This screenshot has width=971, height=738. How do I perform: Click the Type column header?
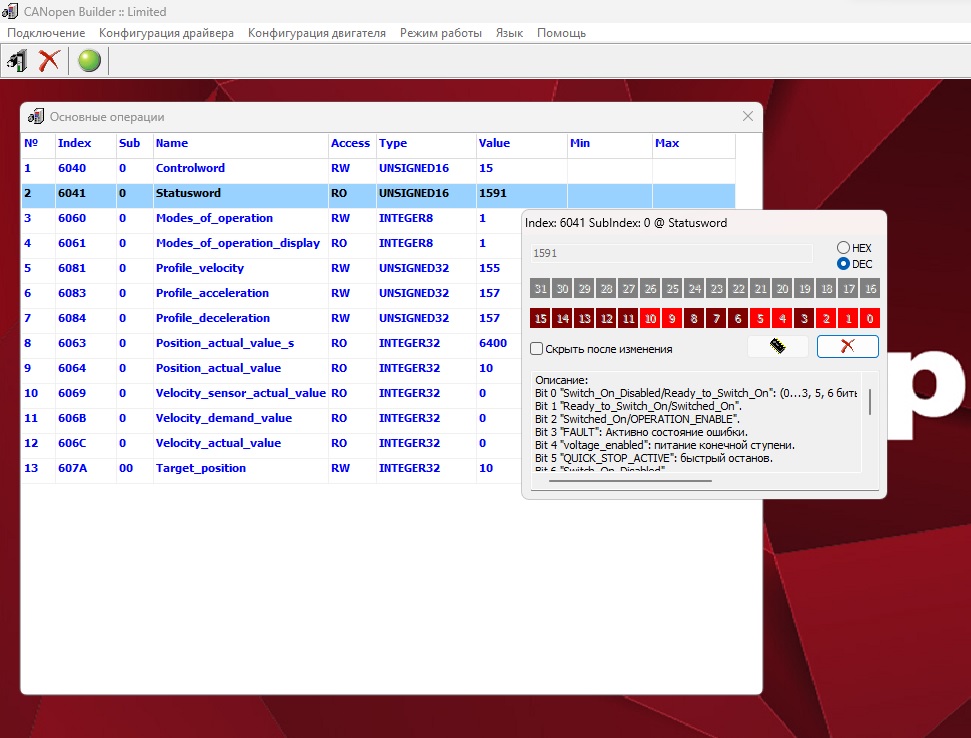pyautogui.click(x=427, y=143)
